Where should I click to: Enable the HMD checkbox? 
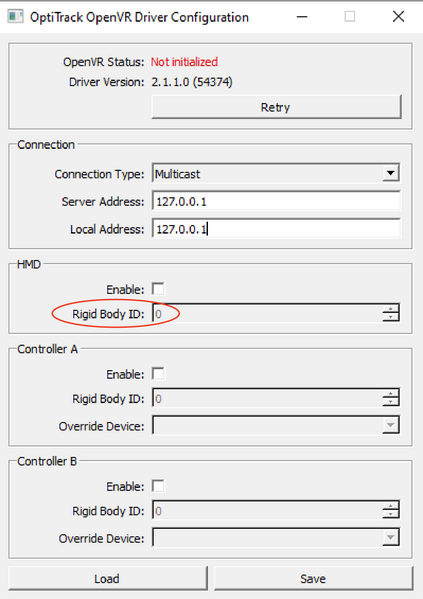(x=158, y=289)
